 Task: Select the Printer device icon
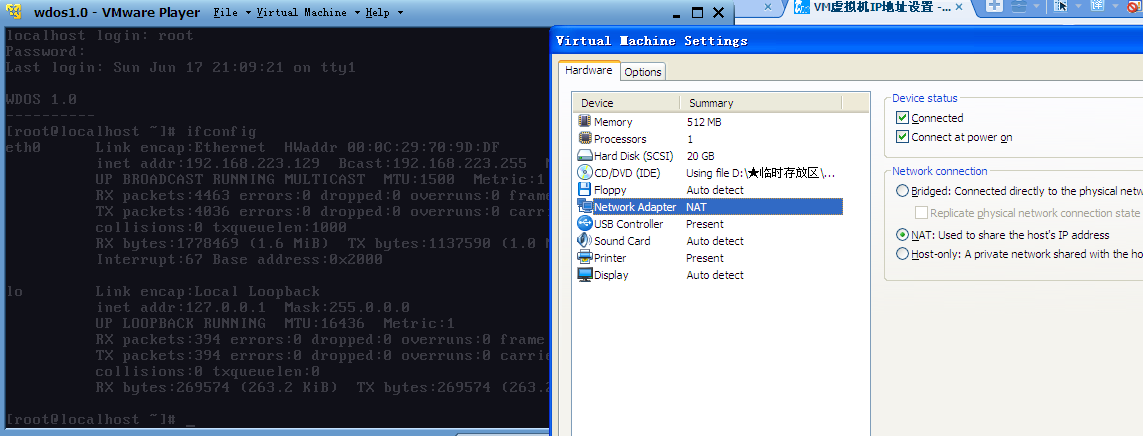point(585,257)
